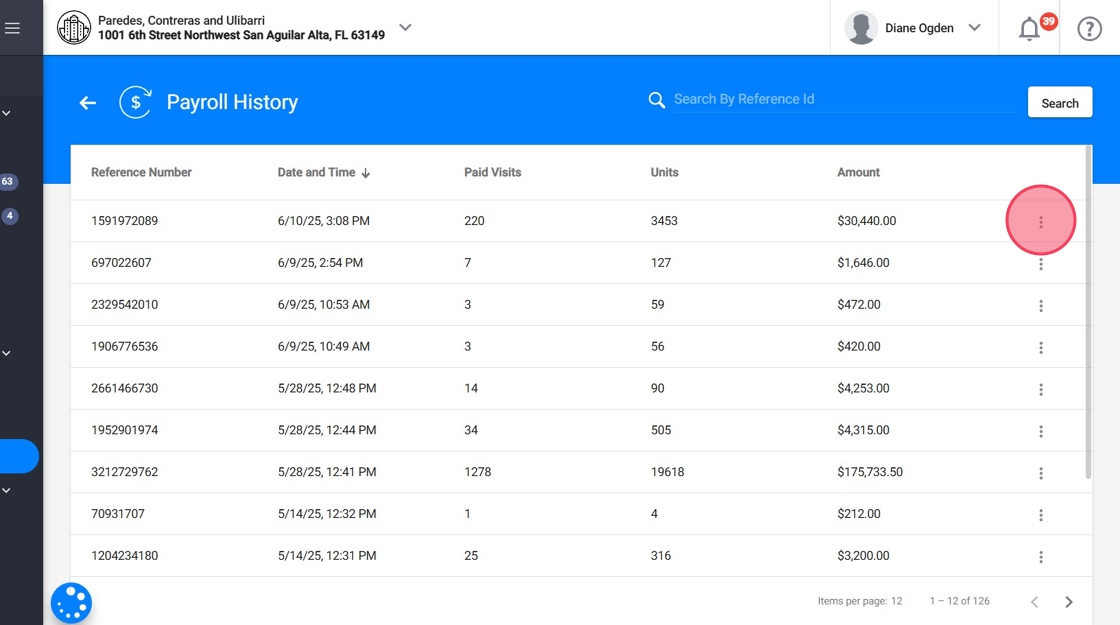Sort by Amount column header

(x=858, y=172)
